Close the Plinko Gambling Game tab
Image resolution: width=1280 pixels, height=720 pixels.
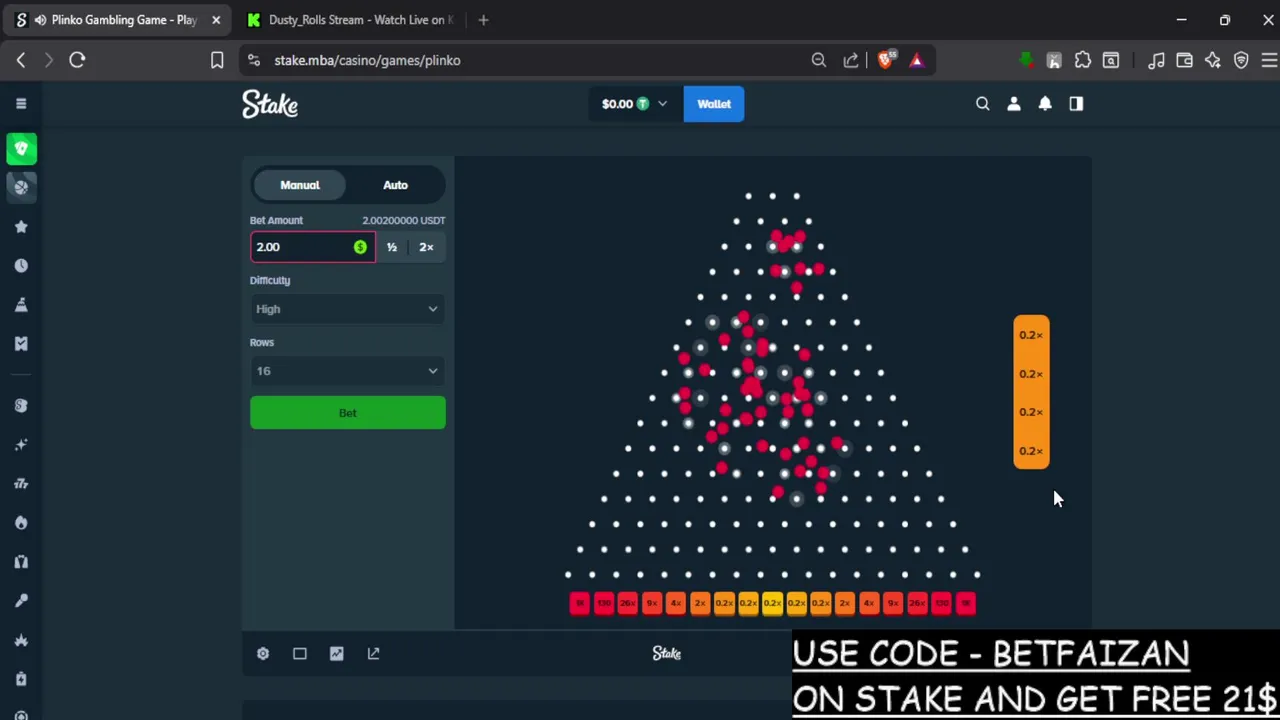coord(215,20)
